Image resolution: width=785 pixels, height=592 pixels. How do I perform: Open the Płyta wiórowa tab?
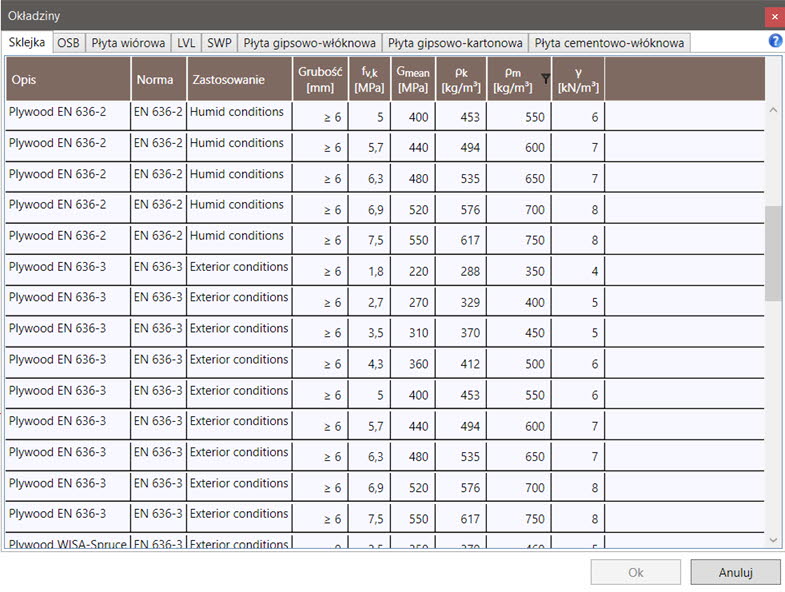(x=128, y=43)
